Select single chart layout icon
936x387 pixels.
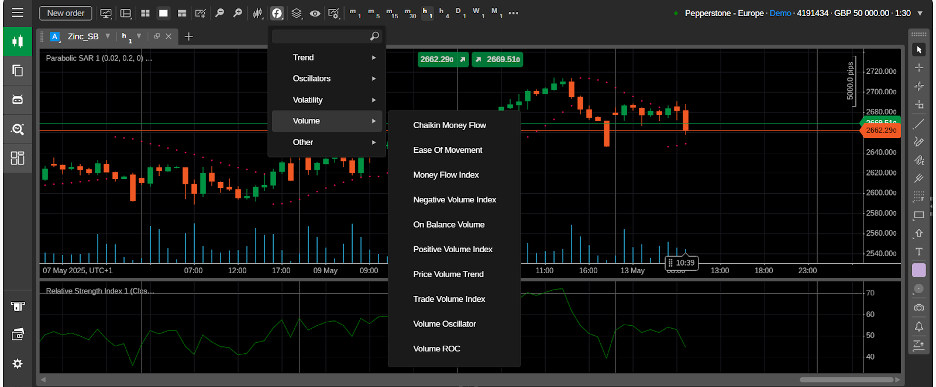coord(164,13)
